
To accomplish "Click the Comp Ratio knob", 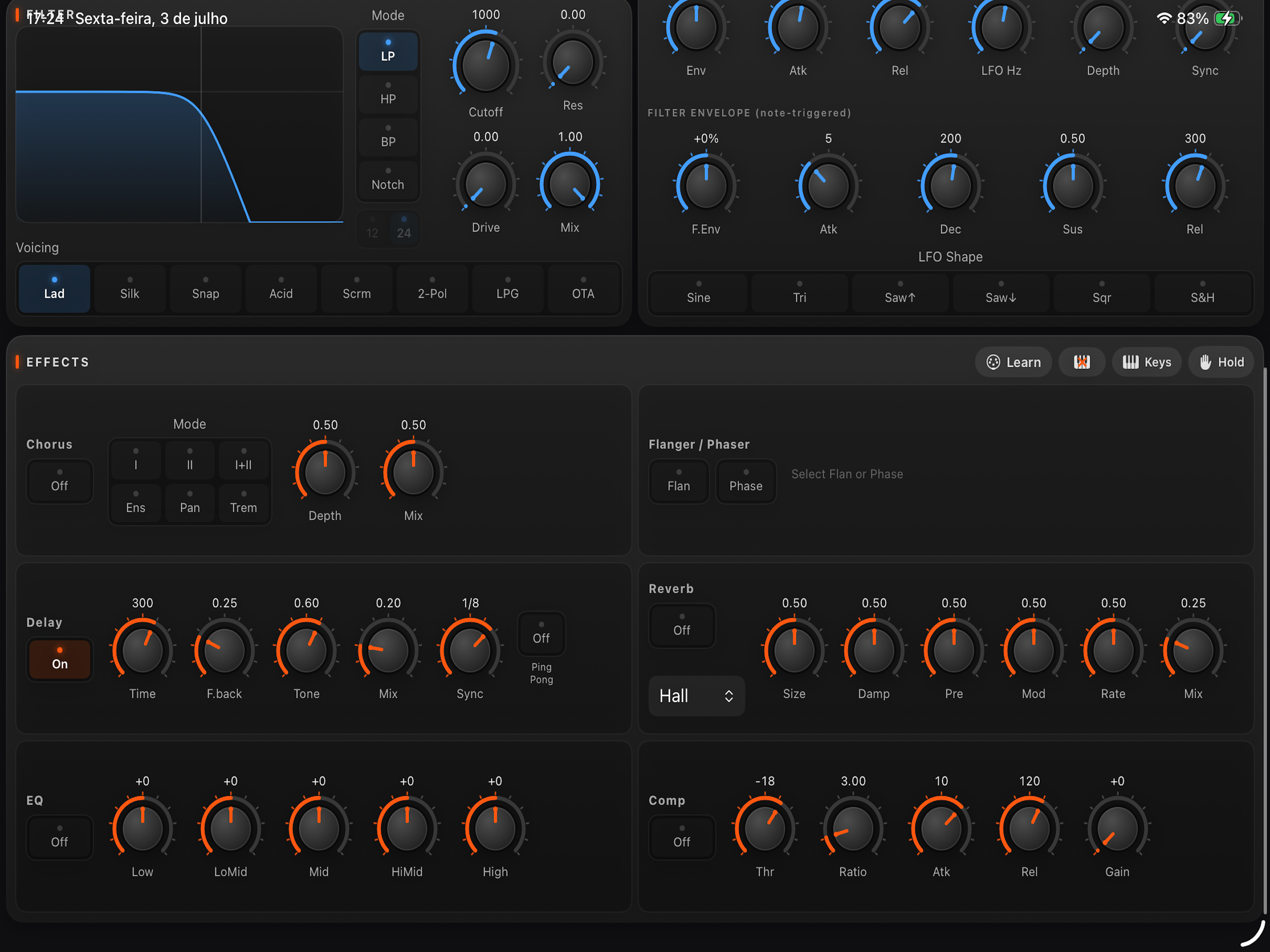I will [x=853, y=828].
